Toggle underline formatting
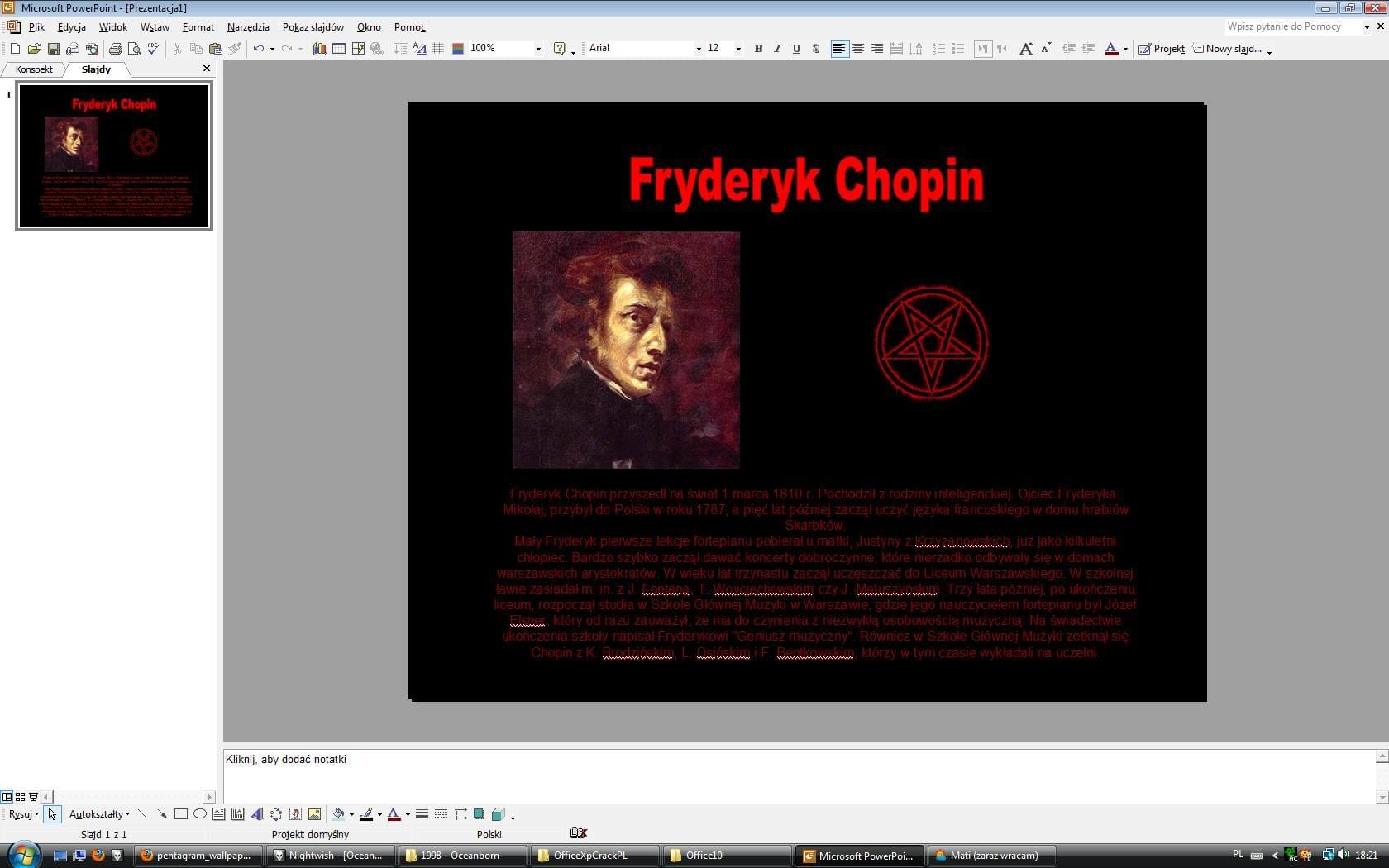Image resolution: width=1389 pixels, height=868 pixels. [796, 49]
